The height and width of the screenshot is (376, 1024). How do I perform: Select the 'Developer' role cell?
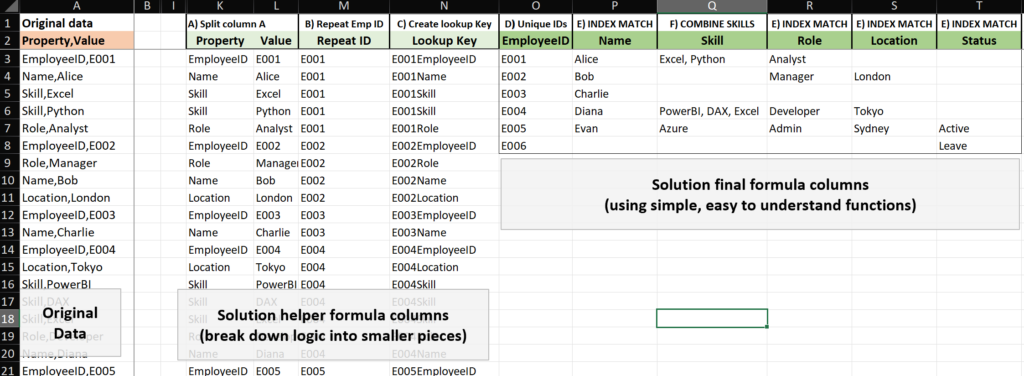(809, 111)
